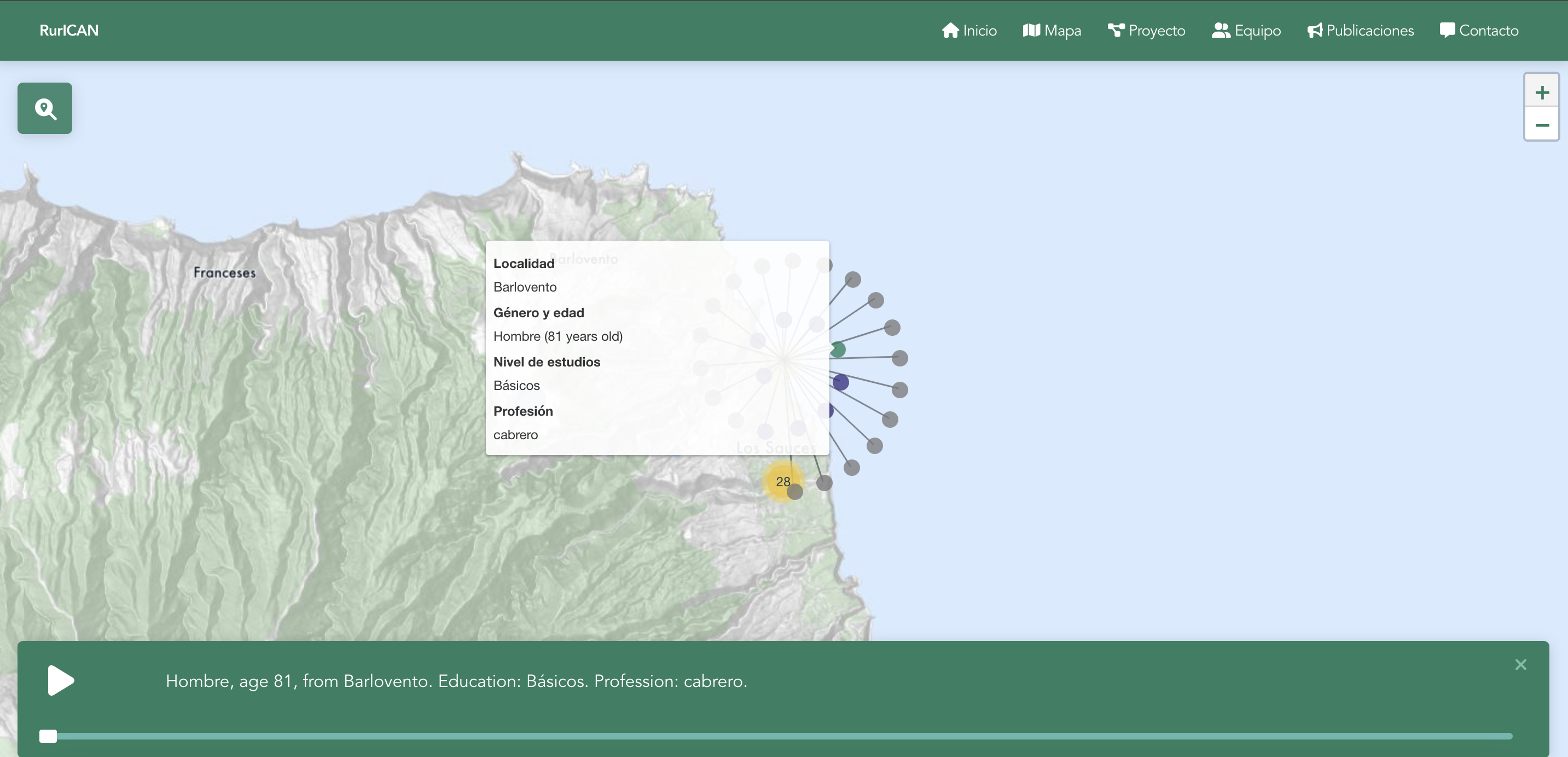Viewport: 1568px width, 757px height.
Task: Click the 'cabrero' profession value
Action: tap(515, 434)
